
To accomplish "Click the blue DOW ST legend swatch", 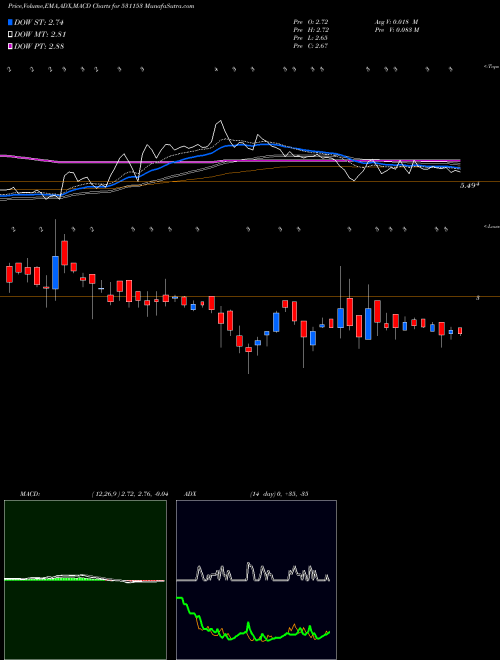I will pyautogui.click(x=11, y=22).
